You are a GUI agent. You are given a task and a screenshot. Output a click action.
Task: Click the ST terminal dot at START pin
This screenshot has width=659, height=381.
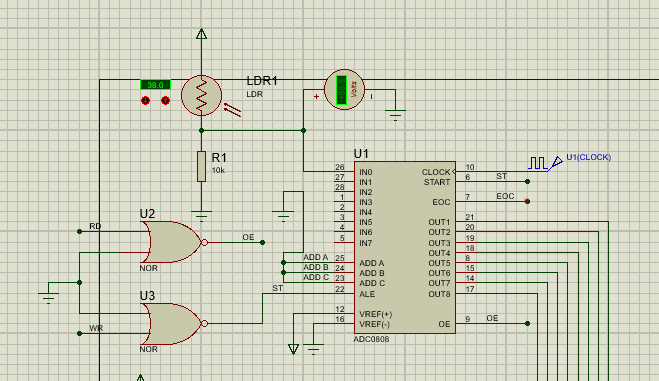(x=527, y=181)
